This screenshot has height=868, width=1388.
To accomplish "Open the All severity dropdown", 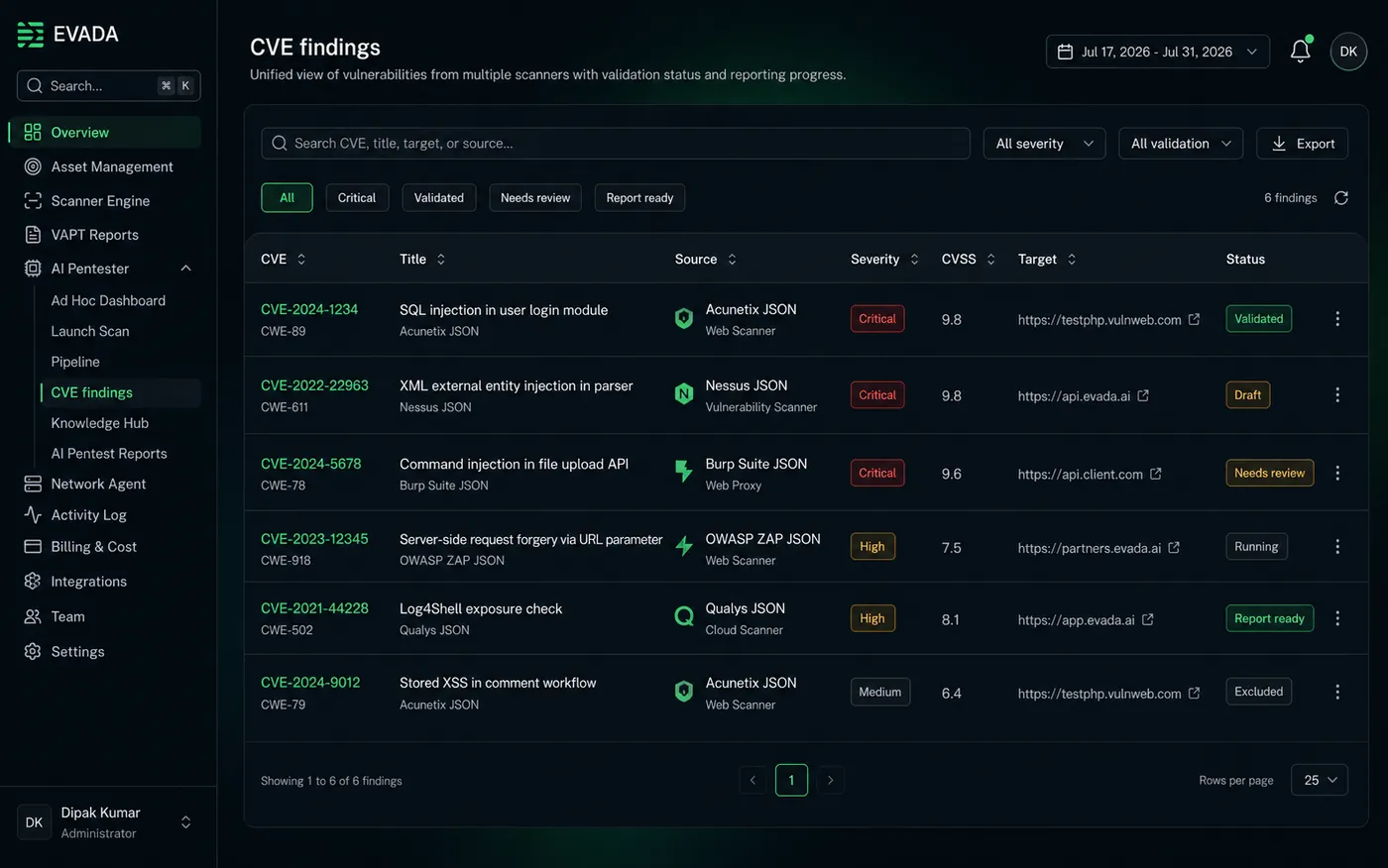I will pos(1044,144).
